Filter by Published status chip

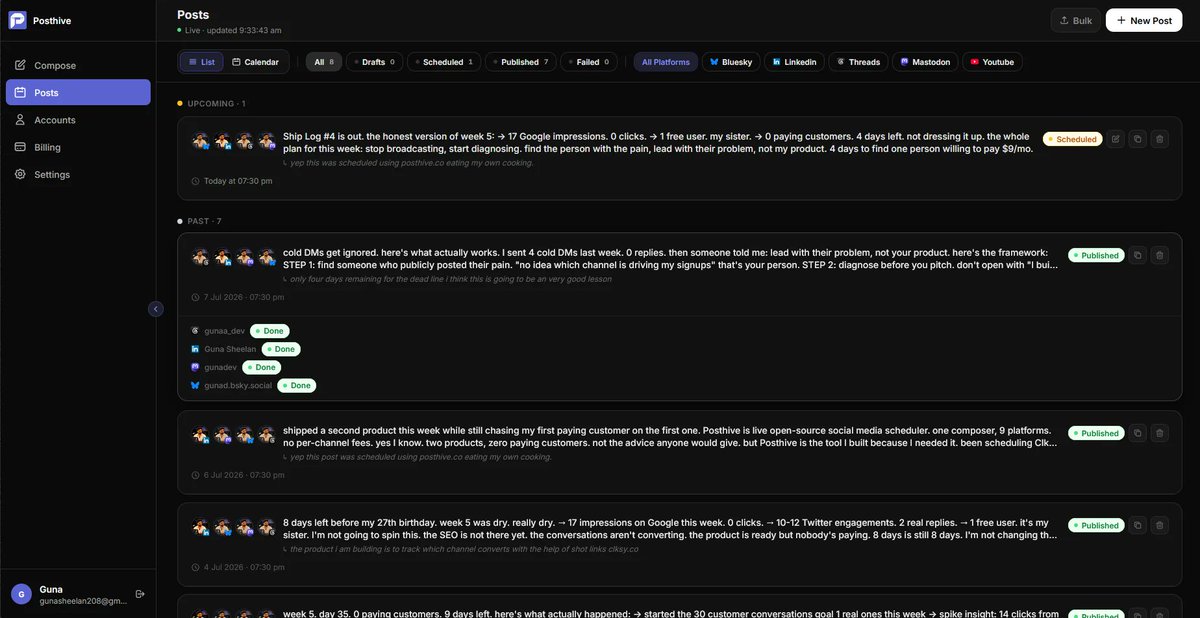(521, 62)
